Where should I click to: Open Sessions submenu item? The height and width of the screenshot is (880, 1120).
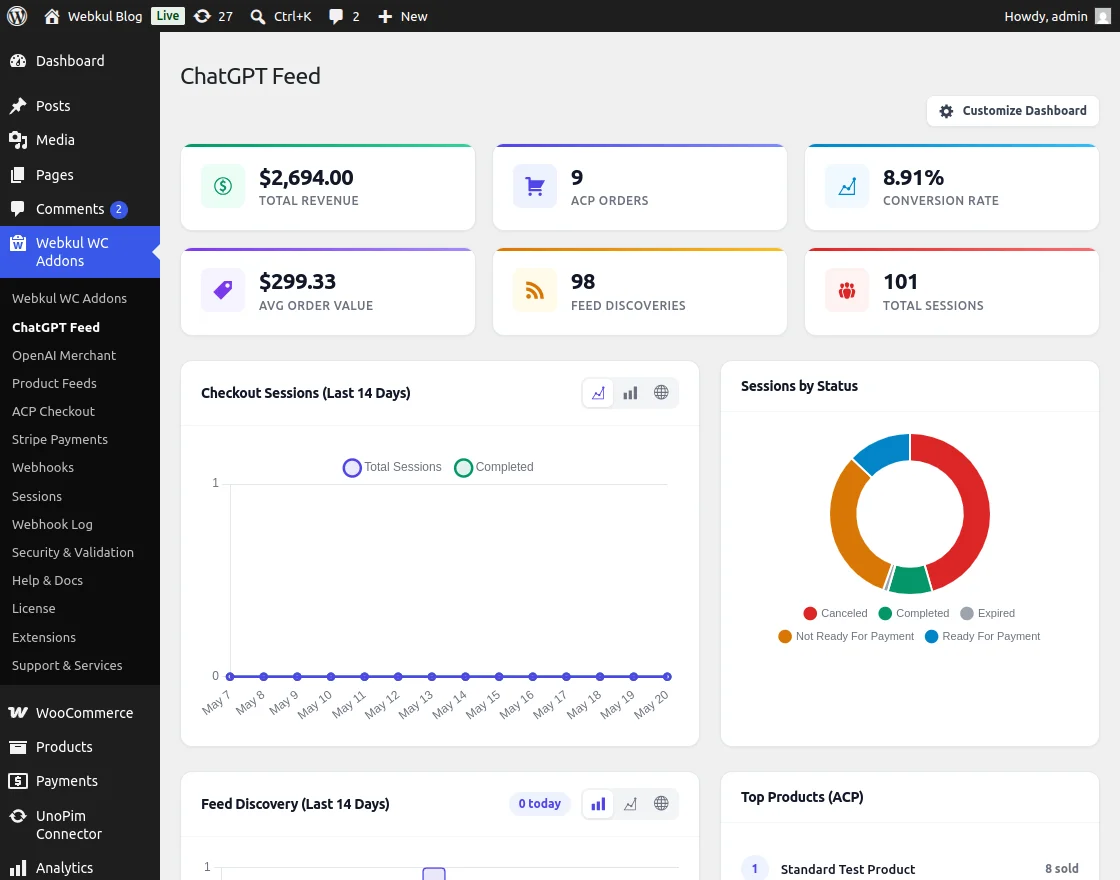click(x=37, y=496)
